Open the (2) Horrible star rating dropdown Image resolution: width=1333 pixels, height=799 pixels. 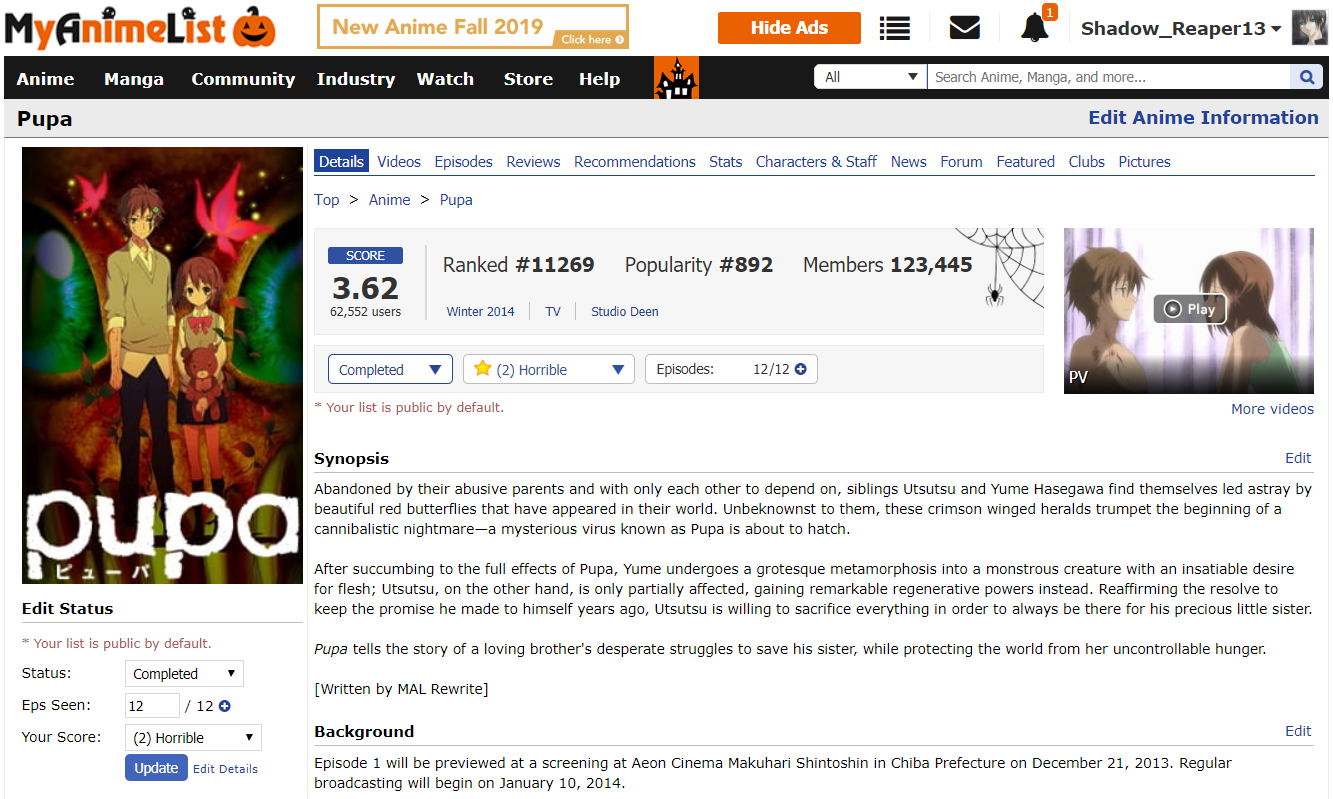(x=548, y=369)
